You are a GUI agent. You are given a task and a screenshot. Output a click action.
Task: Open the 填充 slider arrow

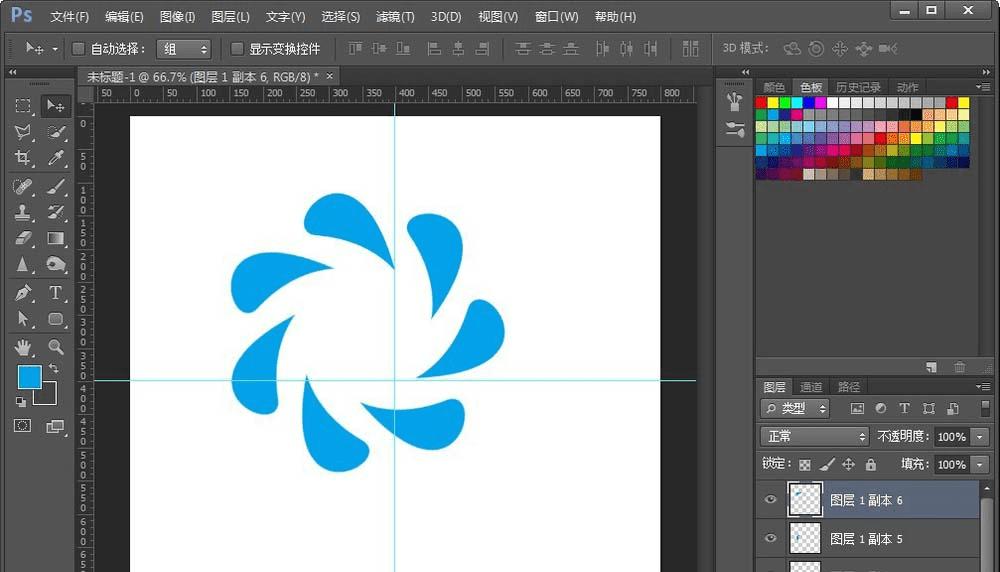click(x=980, y=465)
